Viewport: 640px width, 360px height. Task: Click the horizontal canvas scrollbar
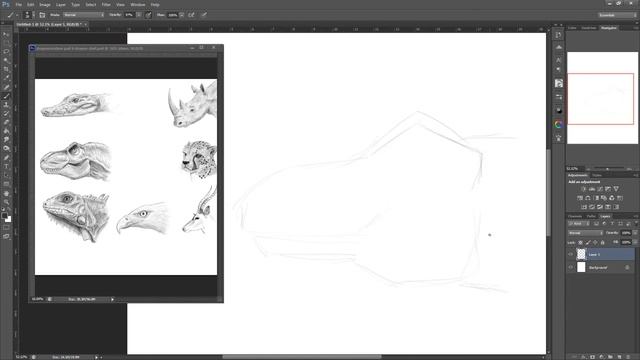(302, 357)
